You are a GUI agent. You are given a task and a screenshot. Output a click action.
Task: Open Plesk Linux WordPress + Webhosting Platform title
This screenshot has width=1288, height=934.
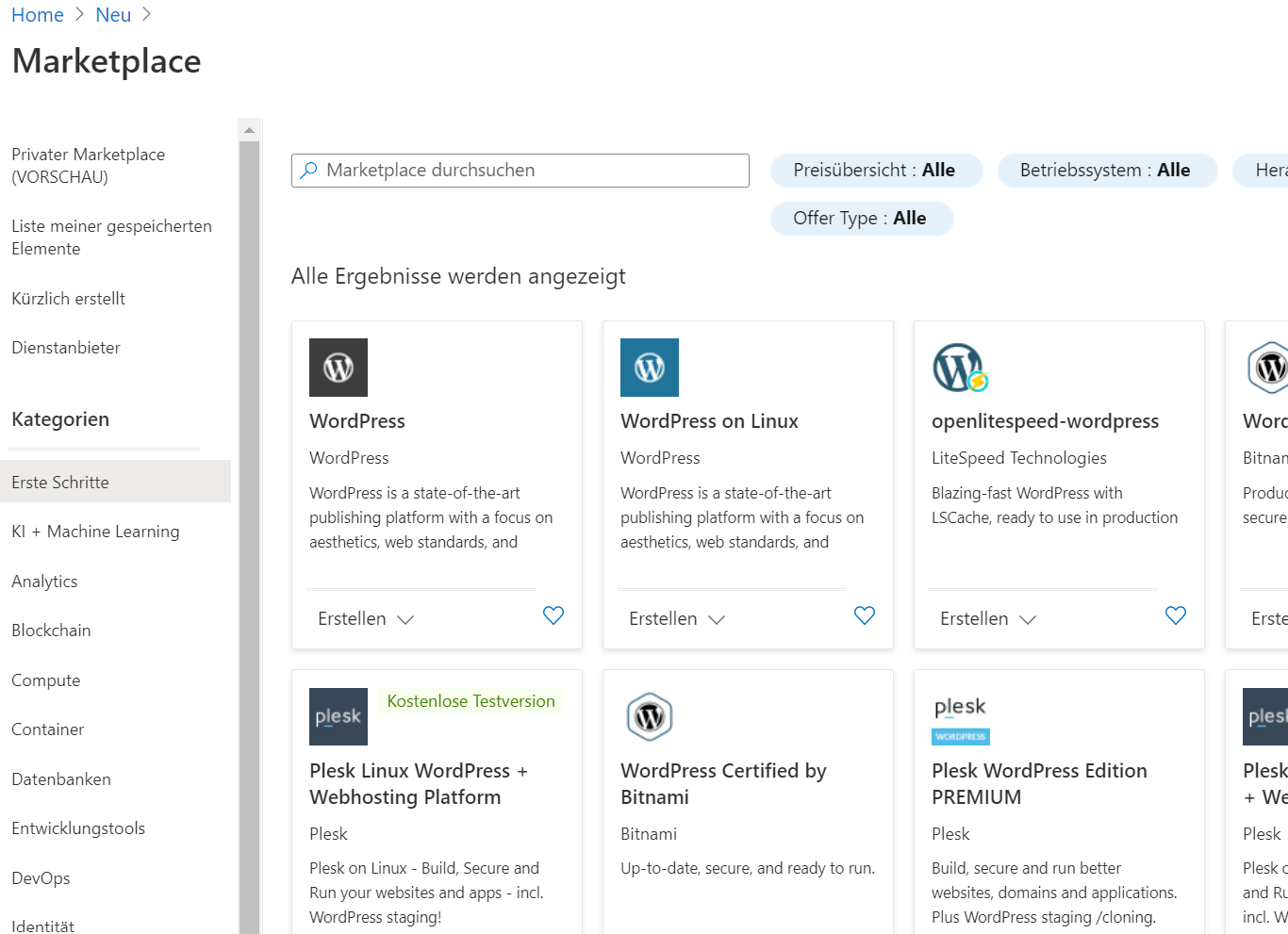pyautogui.click(x=419, y=784)
